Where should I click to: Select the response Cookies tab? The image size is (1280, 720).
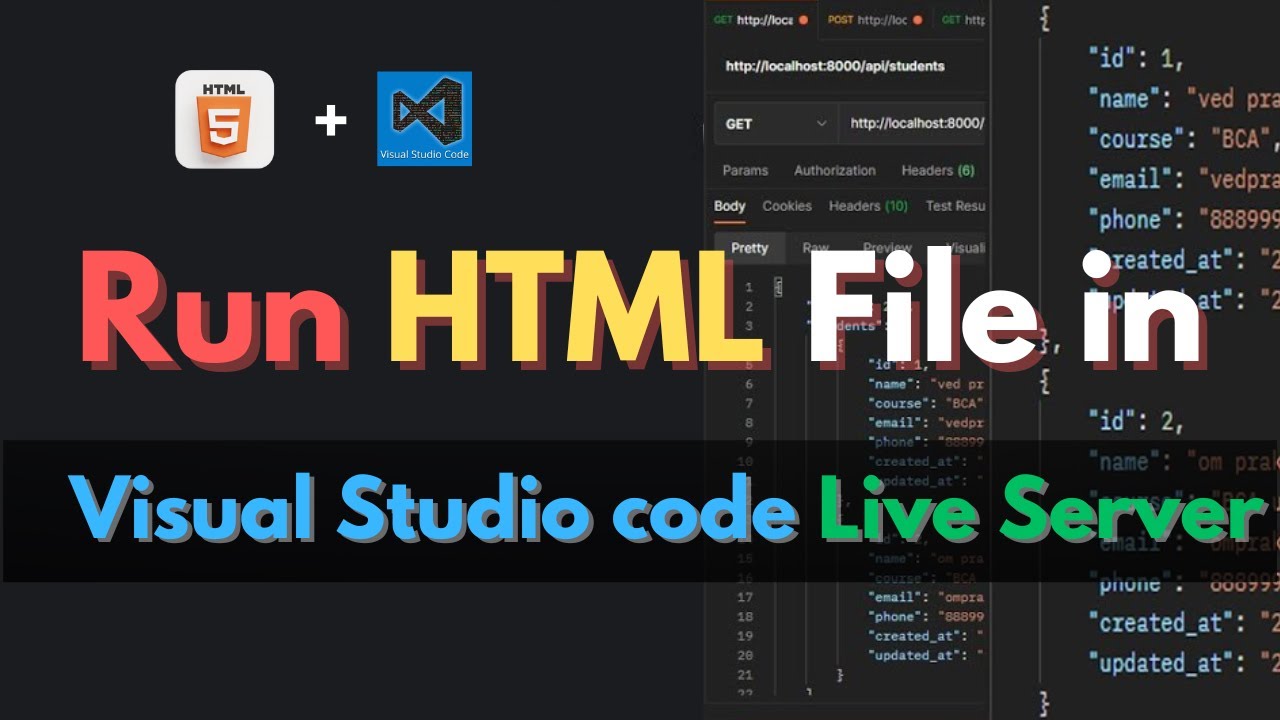[787, 206]
